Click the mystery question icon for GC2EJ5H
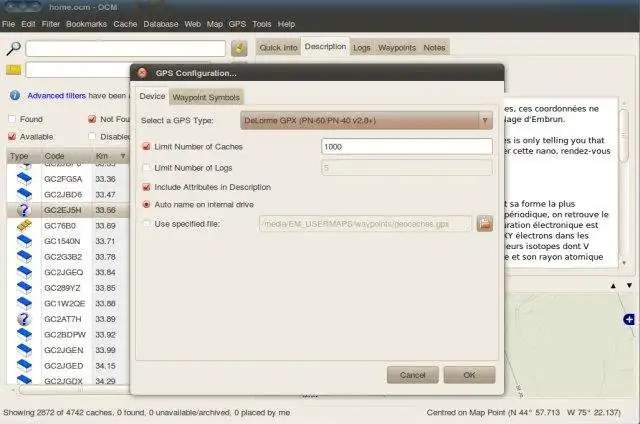This screenshot has width=640, height=424. tap(24, 210)
